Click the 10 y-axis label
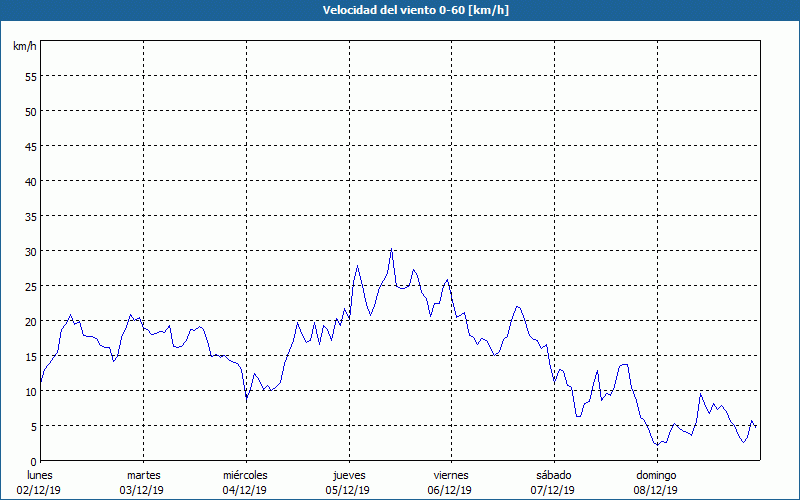 (x=31, y=392)
